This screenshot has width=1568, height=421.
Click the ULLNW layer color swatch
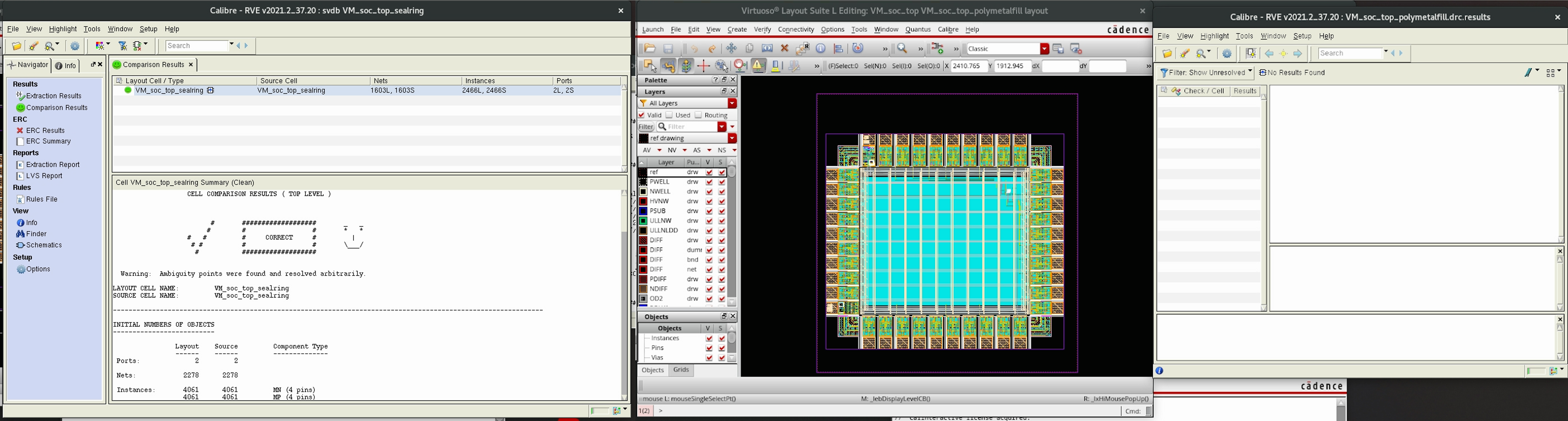(x=643, y=221)
